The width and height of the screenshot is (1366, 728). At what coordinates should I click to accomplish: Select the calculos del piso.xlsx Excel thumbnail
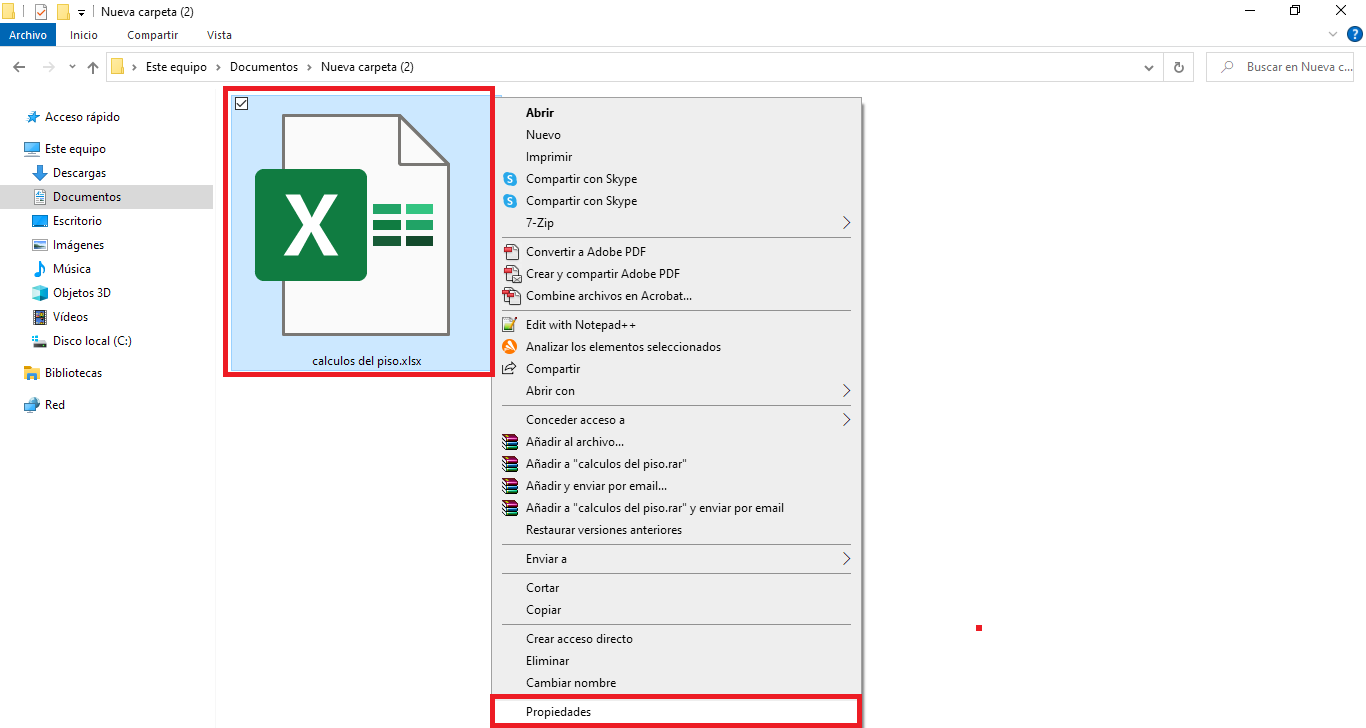coord(359,232)
